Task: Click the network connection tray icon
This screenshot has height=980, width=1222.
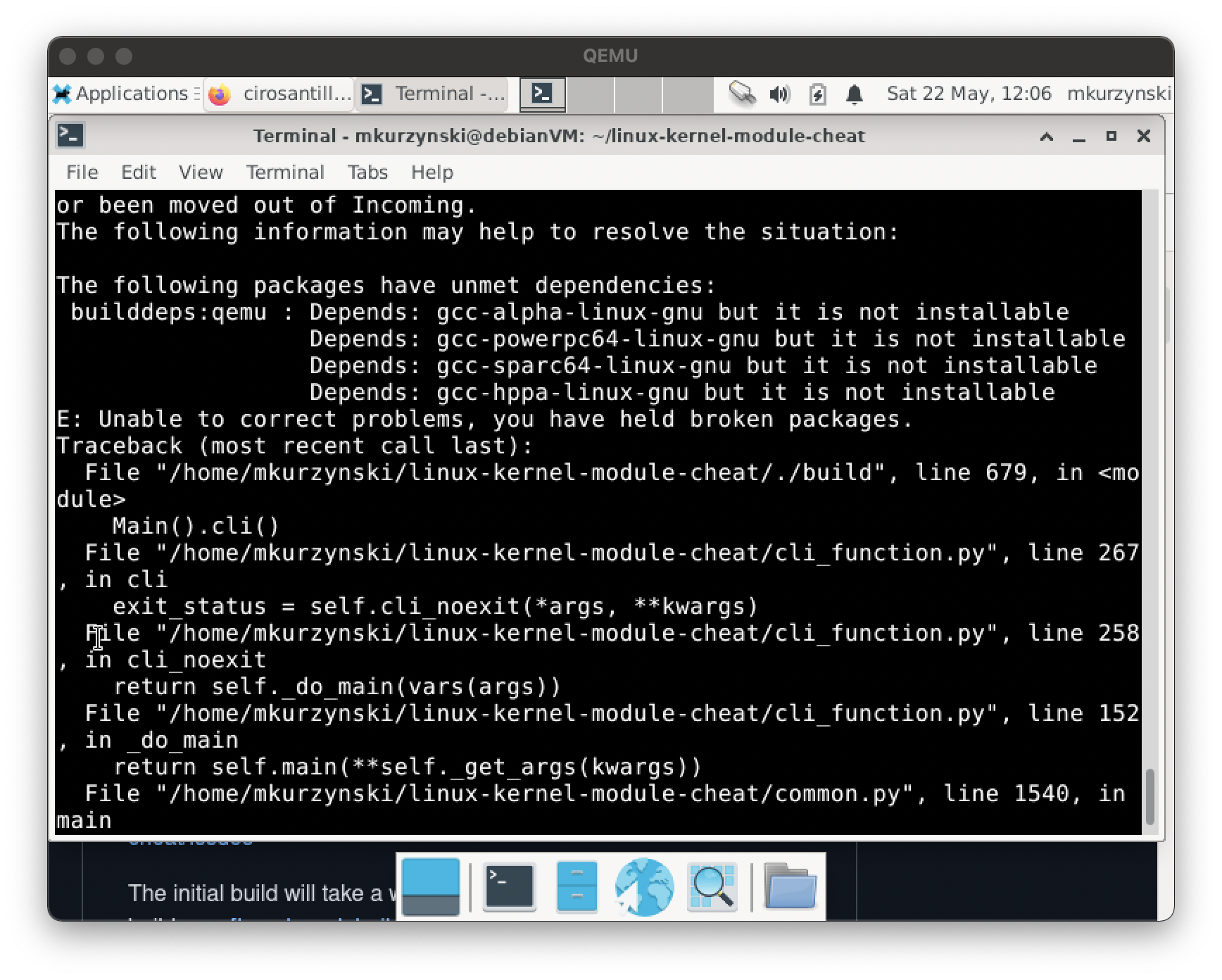Action: (742, 94)
